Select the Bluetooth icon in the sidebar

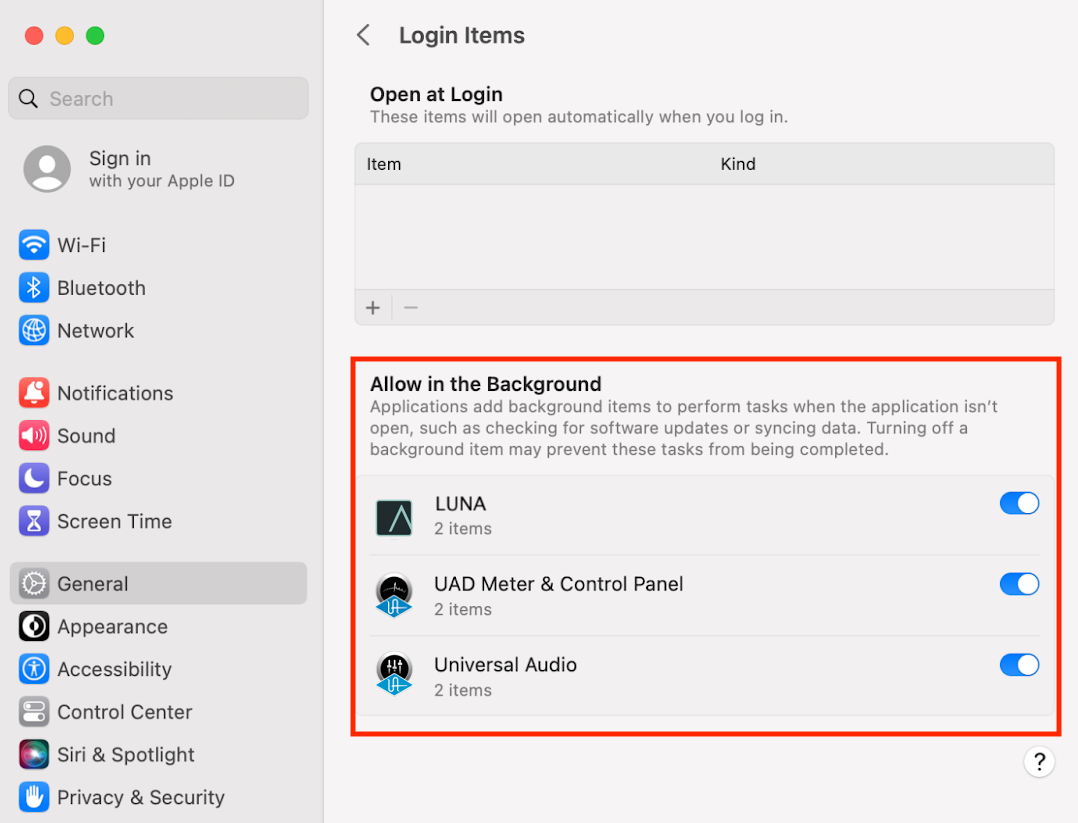(x=28, y=287)
